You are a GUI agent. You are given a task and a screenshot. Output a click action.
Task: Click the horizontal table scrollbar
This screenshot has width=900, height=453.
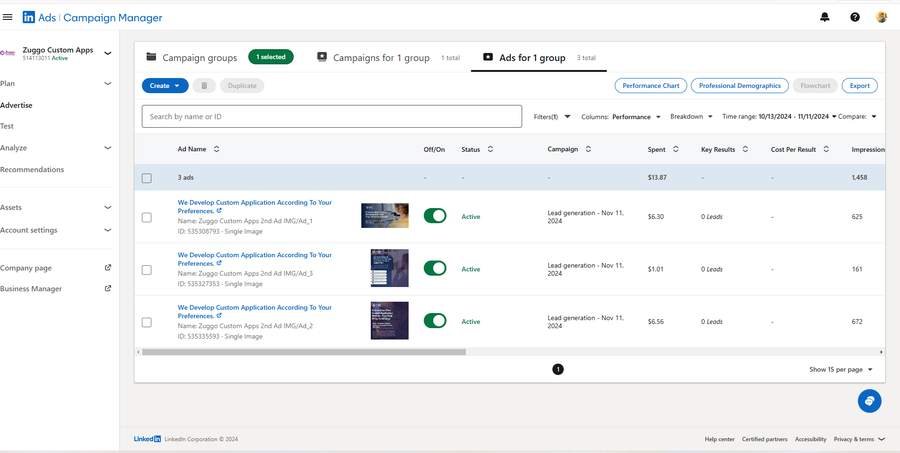point(304,352)
